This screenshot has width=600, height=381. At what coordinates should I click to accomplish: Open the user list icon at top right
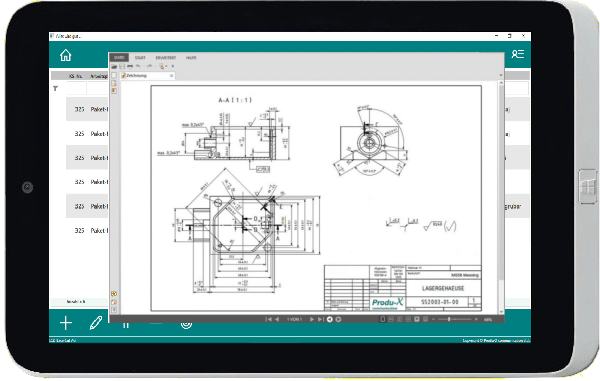pos(517,54)
